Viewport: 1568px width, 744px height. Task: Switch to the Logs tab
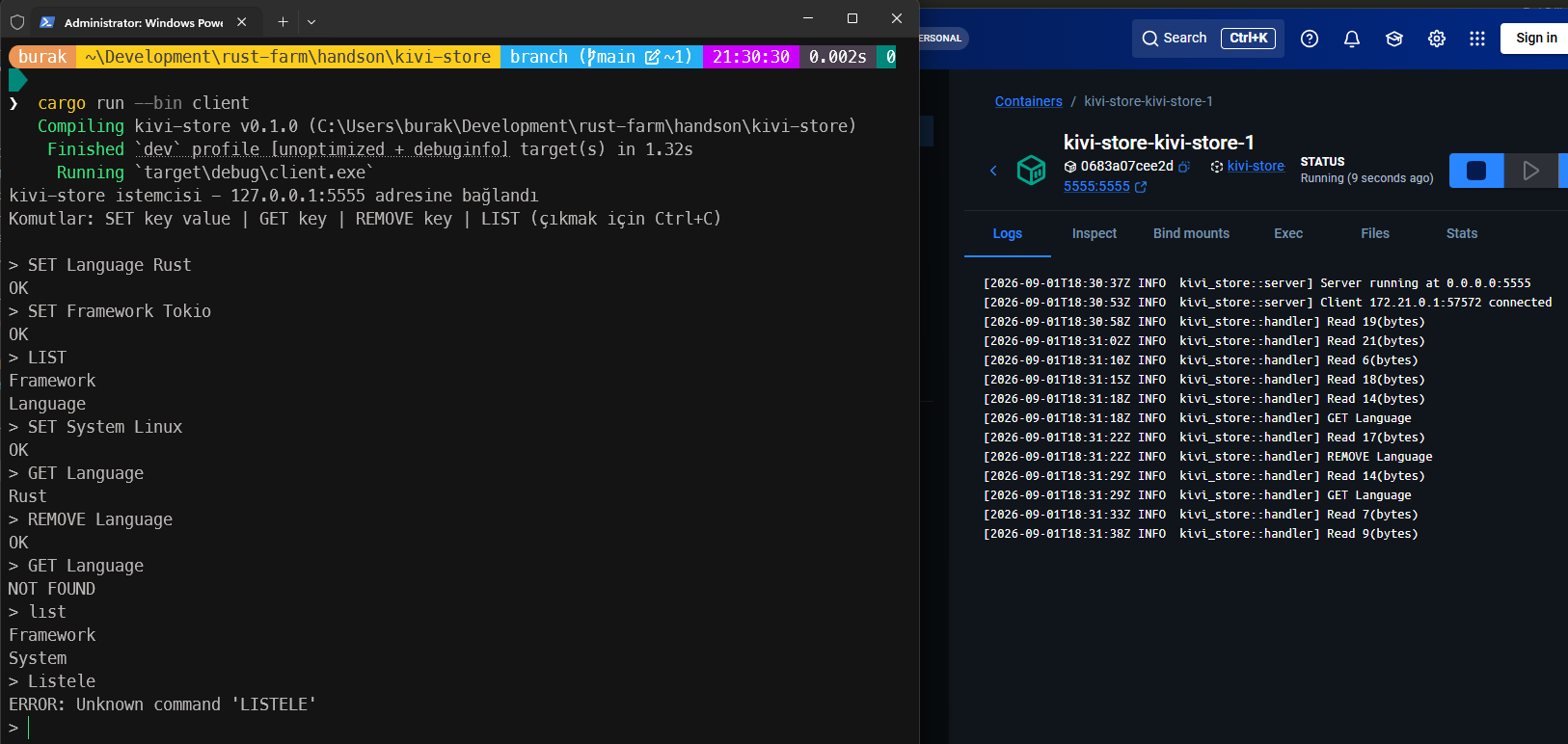[x=1008, y=233]
